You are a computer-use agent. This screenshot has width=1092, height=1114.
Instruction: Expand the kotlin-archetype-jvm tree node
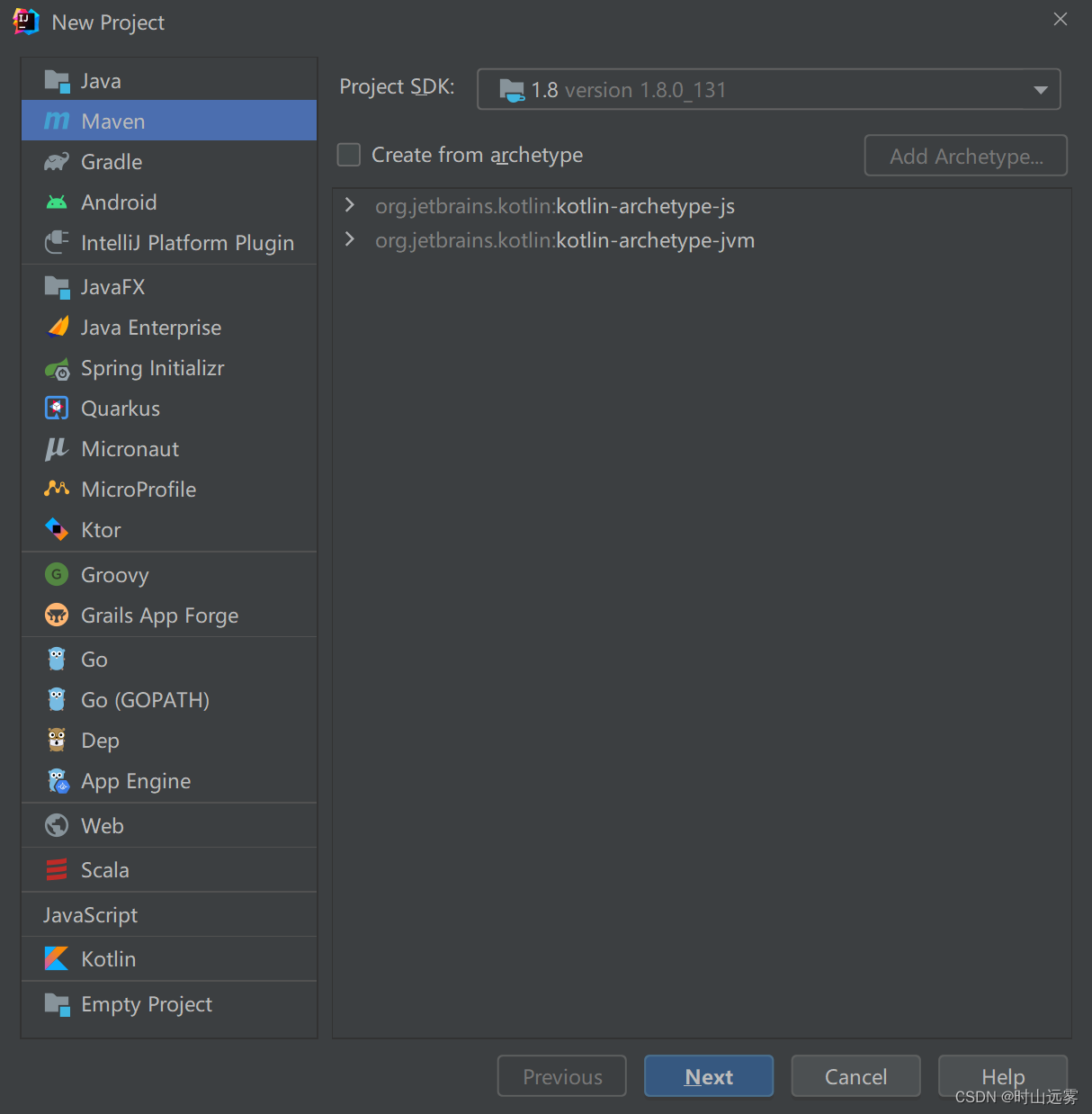coord(350,240)
